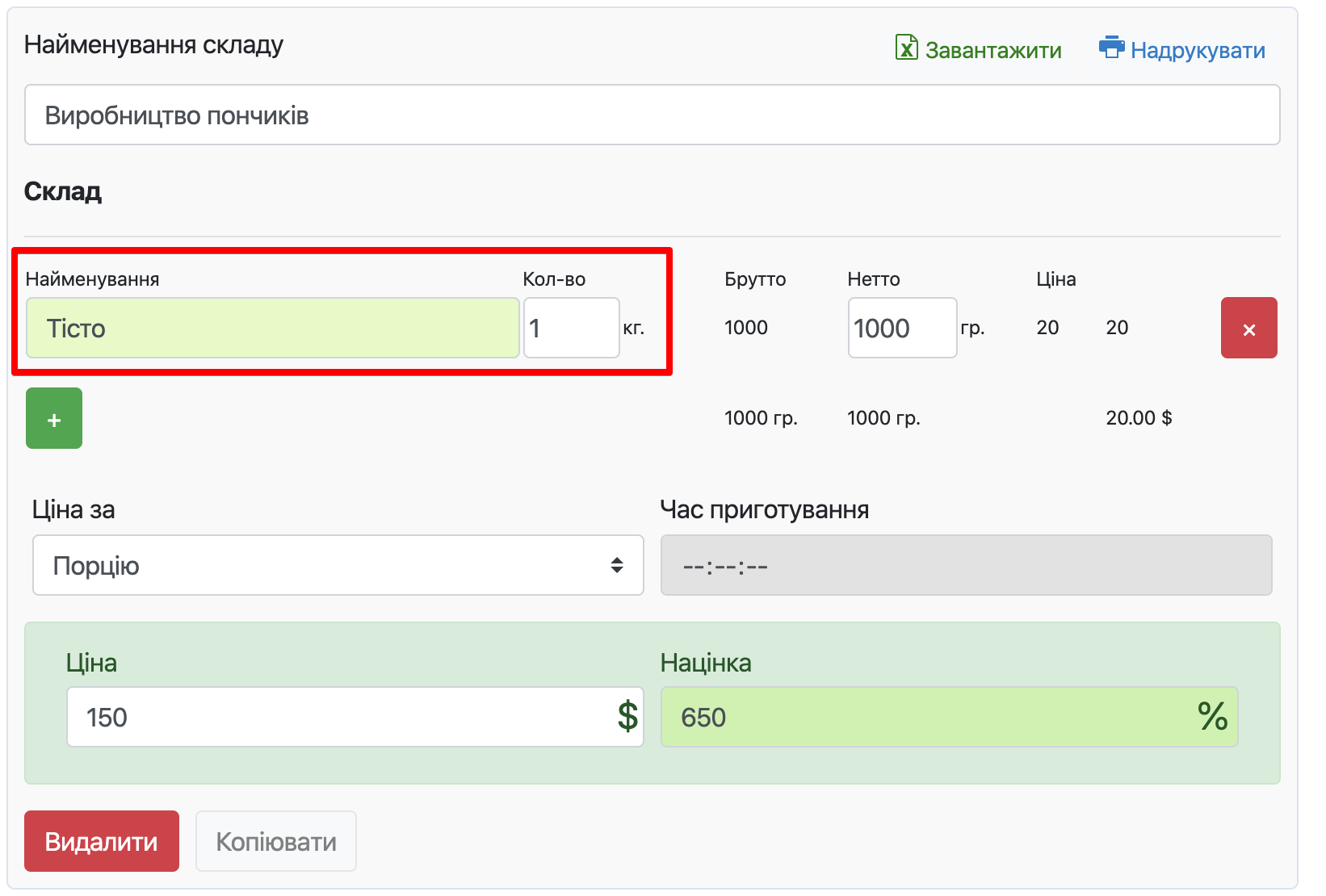Print using the Надрукувати link
The width and height of the screenshot is (1326, 896).
pyautogui.click(x=1197, y=50)
